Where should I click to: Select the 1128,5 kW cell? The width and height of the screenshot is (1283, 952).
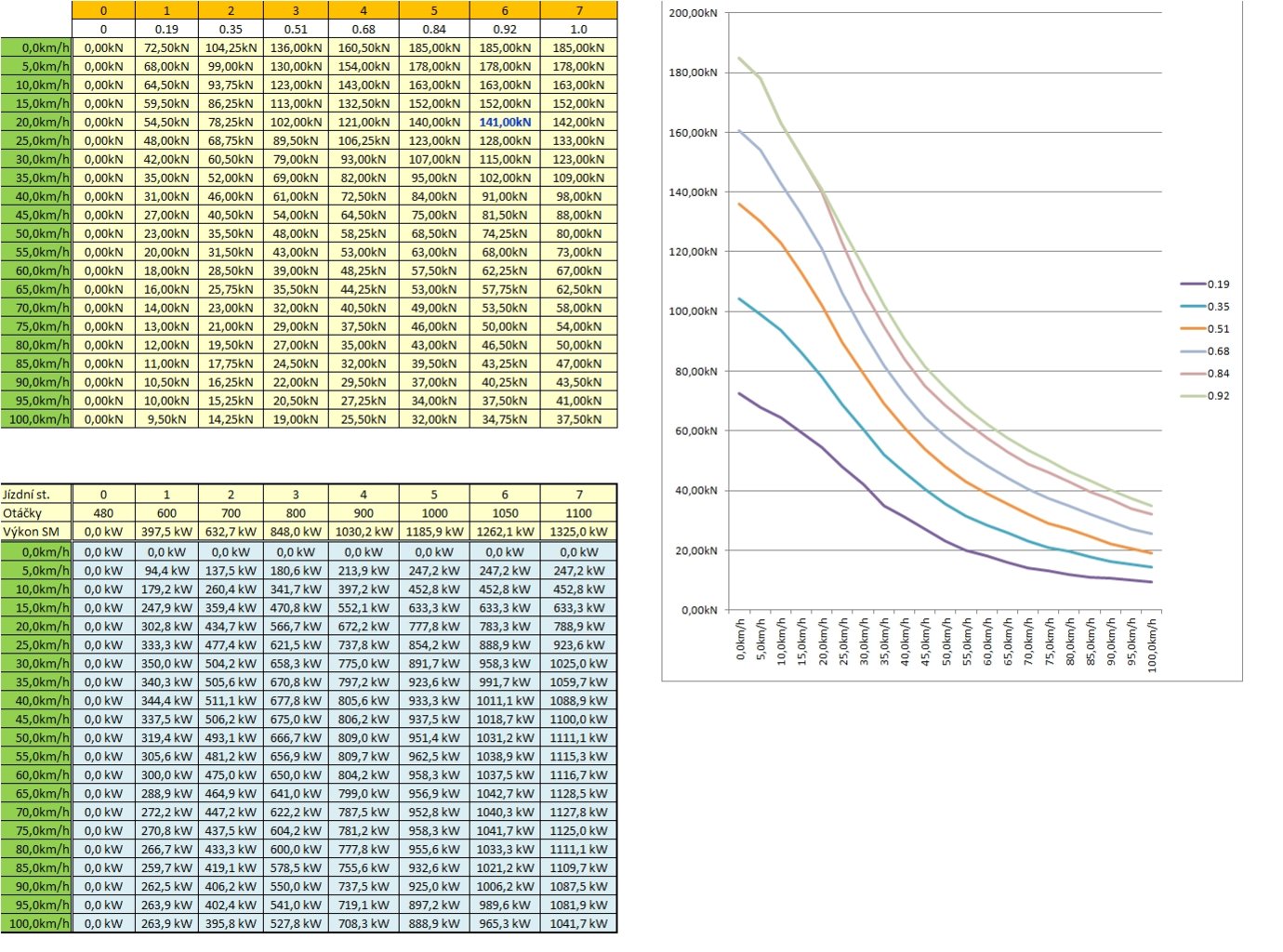click(578, 794)
